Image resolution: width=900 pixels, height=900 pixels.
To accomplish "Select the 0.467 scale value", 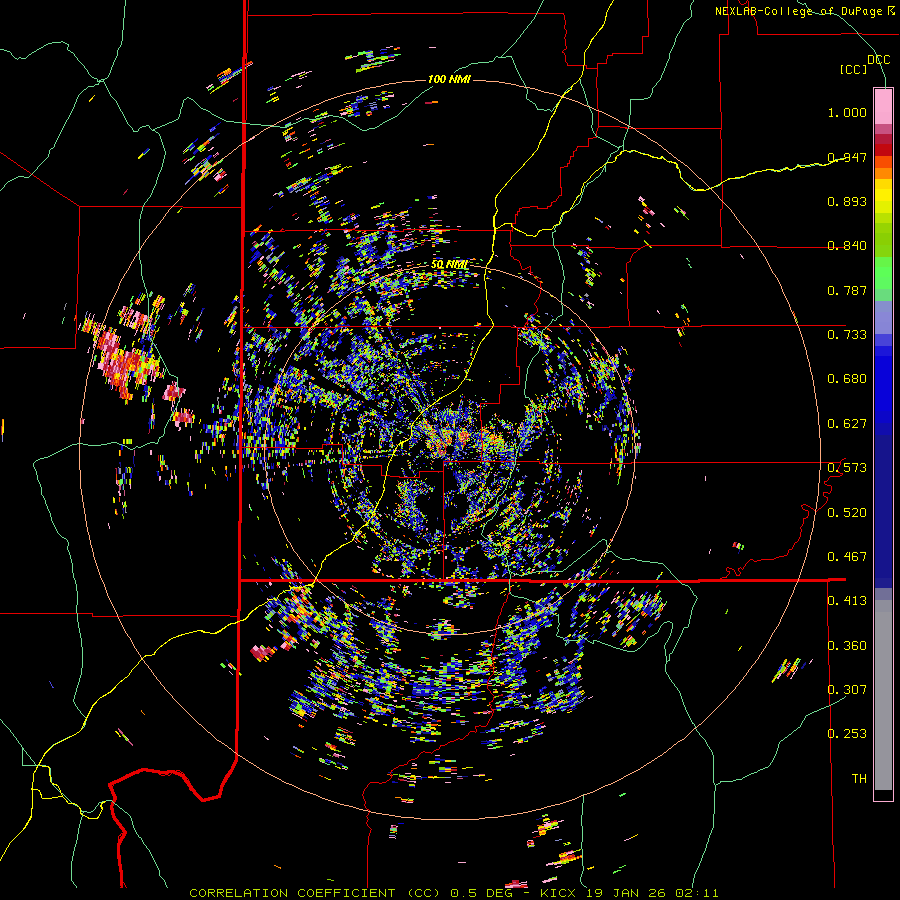I will click(847, 557).
